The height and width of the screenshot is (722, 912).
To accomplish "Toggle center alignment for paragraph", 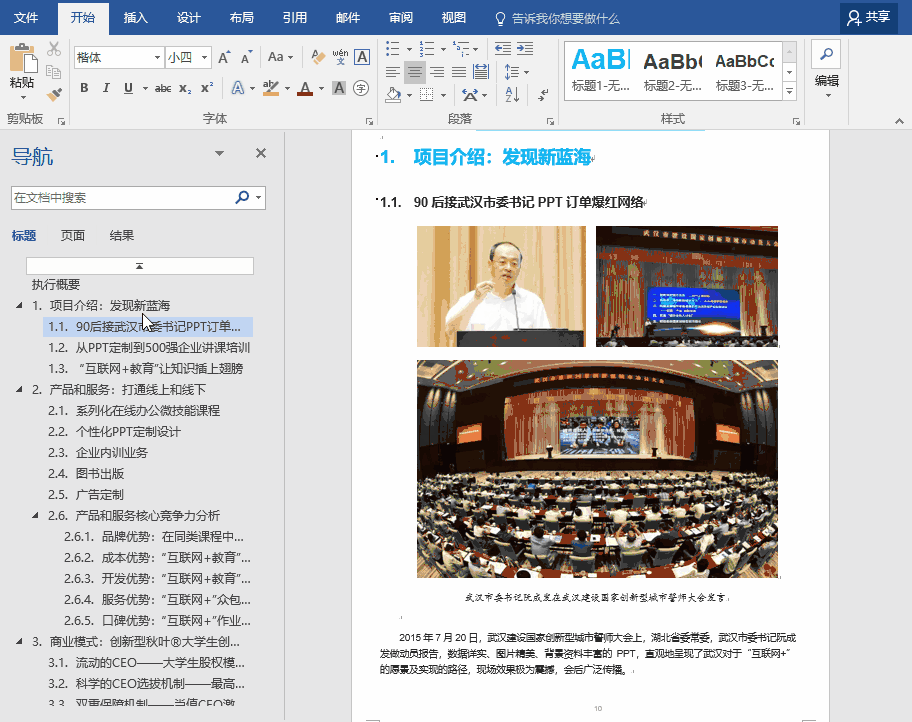I will click(413, 72).
